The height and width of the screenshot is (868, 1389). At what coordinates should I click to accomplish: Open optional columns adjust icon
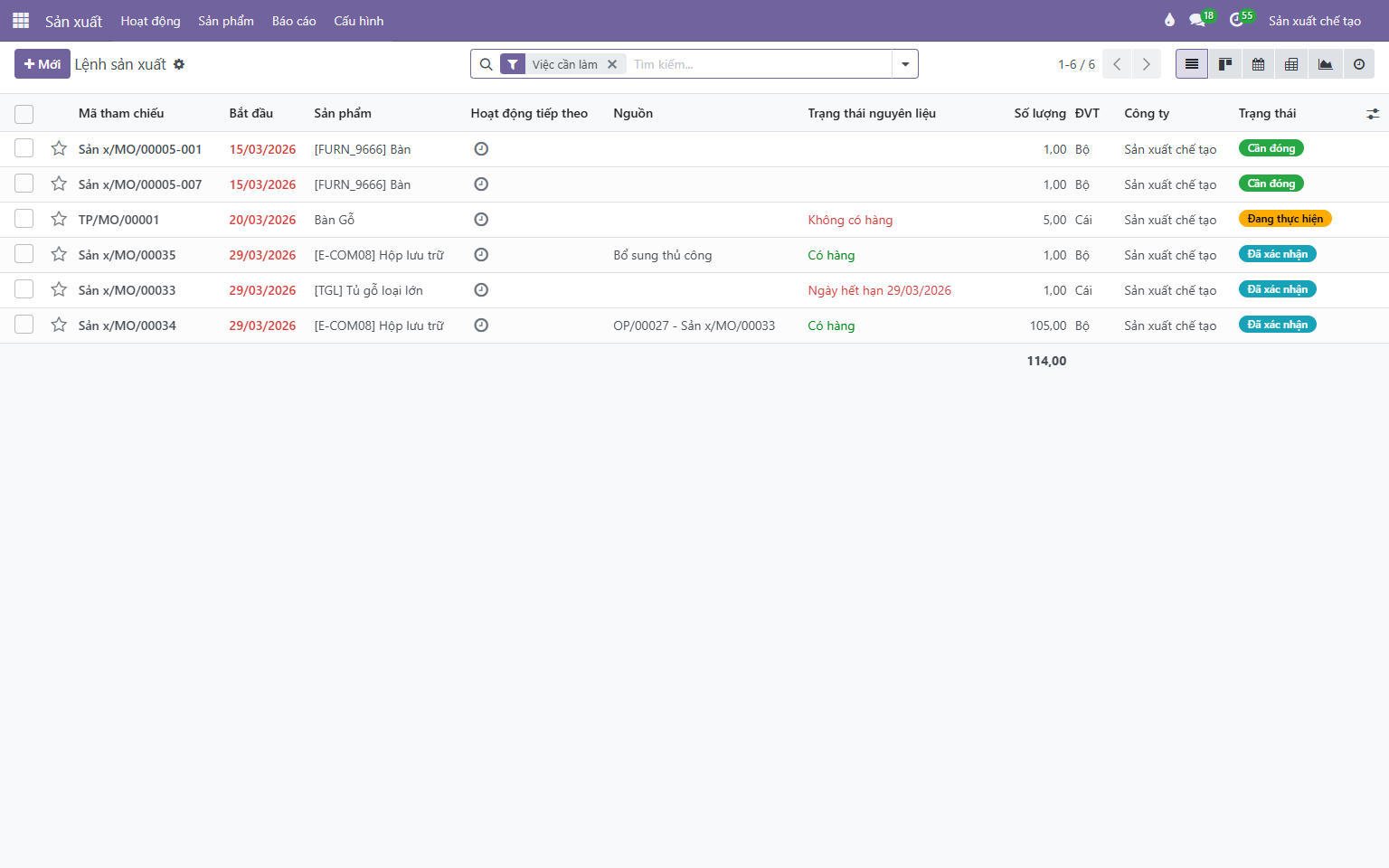click(x=1373, y=114)
